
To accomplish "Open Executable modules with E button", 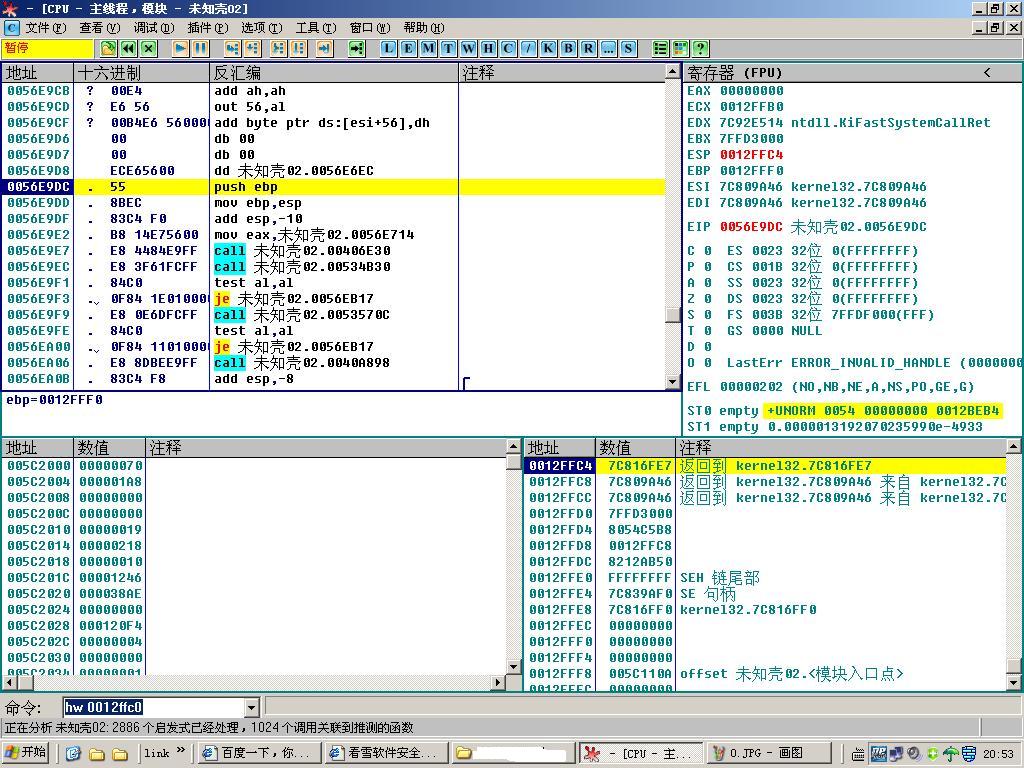I will pos(408,48).
